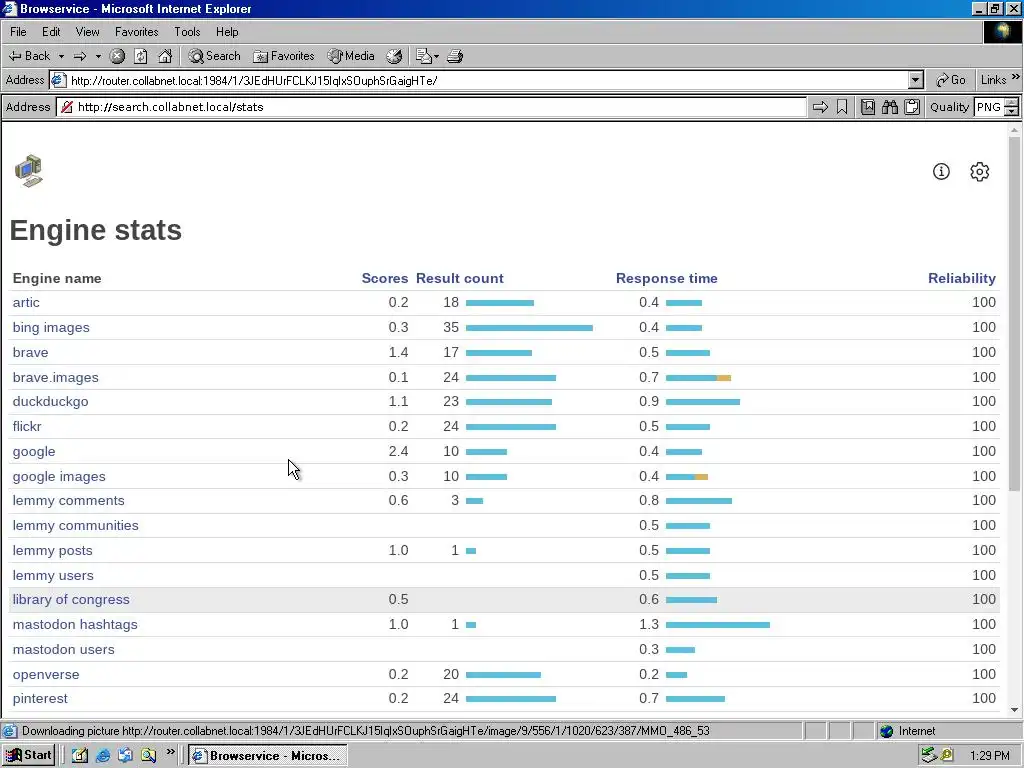Open the Favorites pane in IE toolbar

284,56
